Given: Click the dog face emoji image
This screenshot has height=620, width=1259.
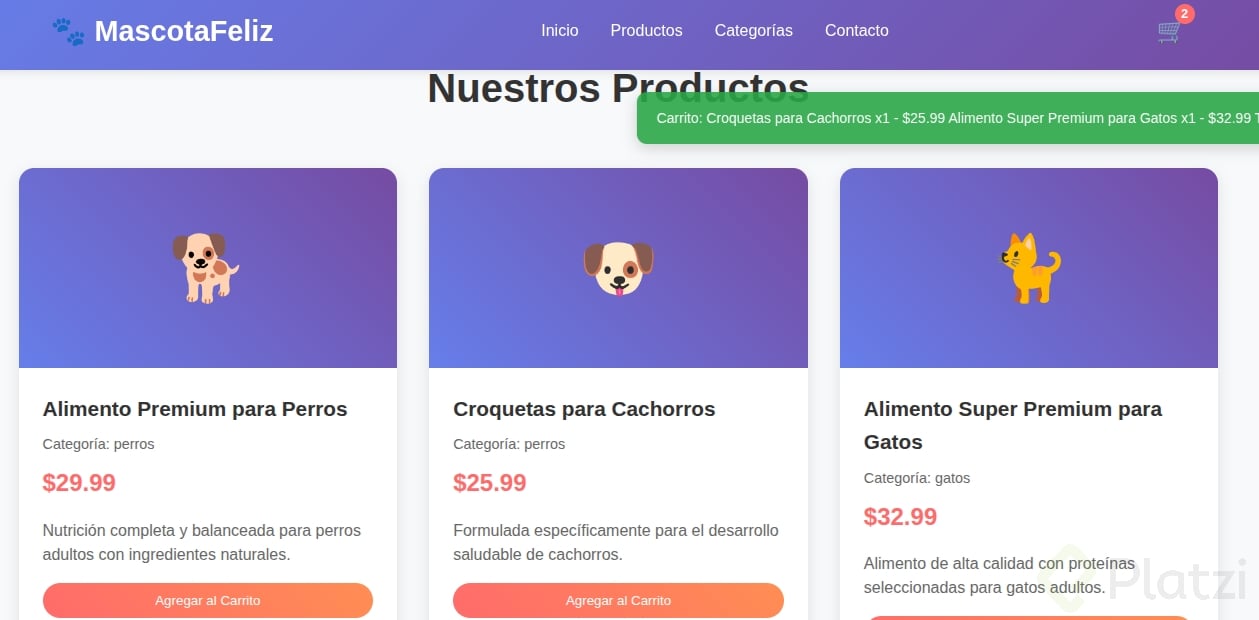Looking at the screenshot, I should 618,268.
